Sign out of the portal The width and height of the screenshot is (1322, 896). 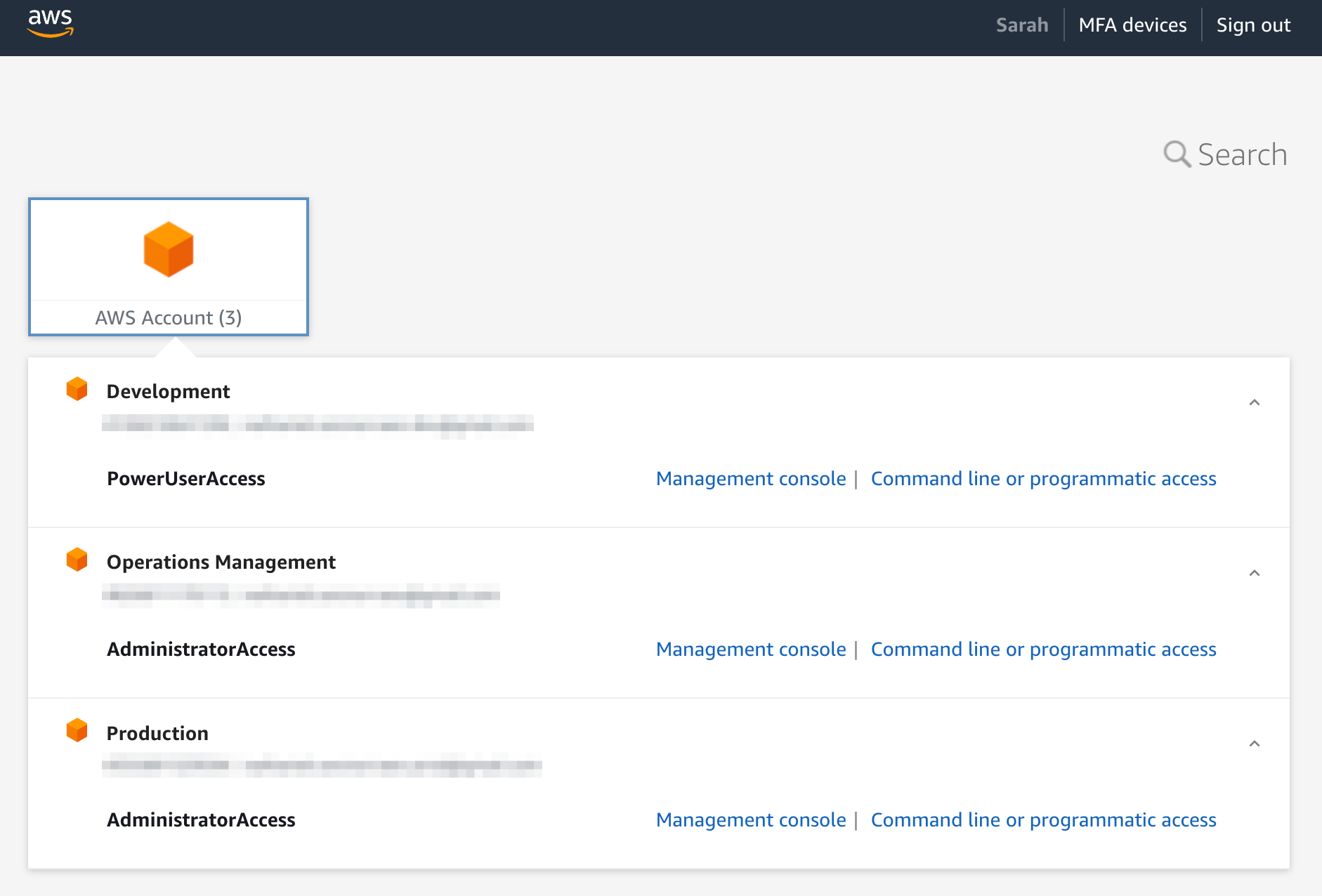point(1253,25)
